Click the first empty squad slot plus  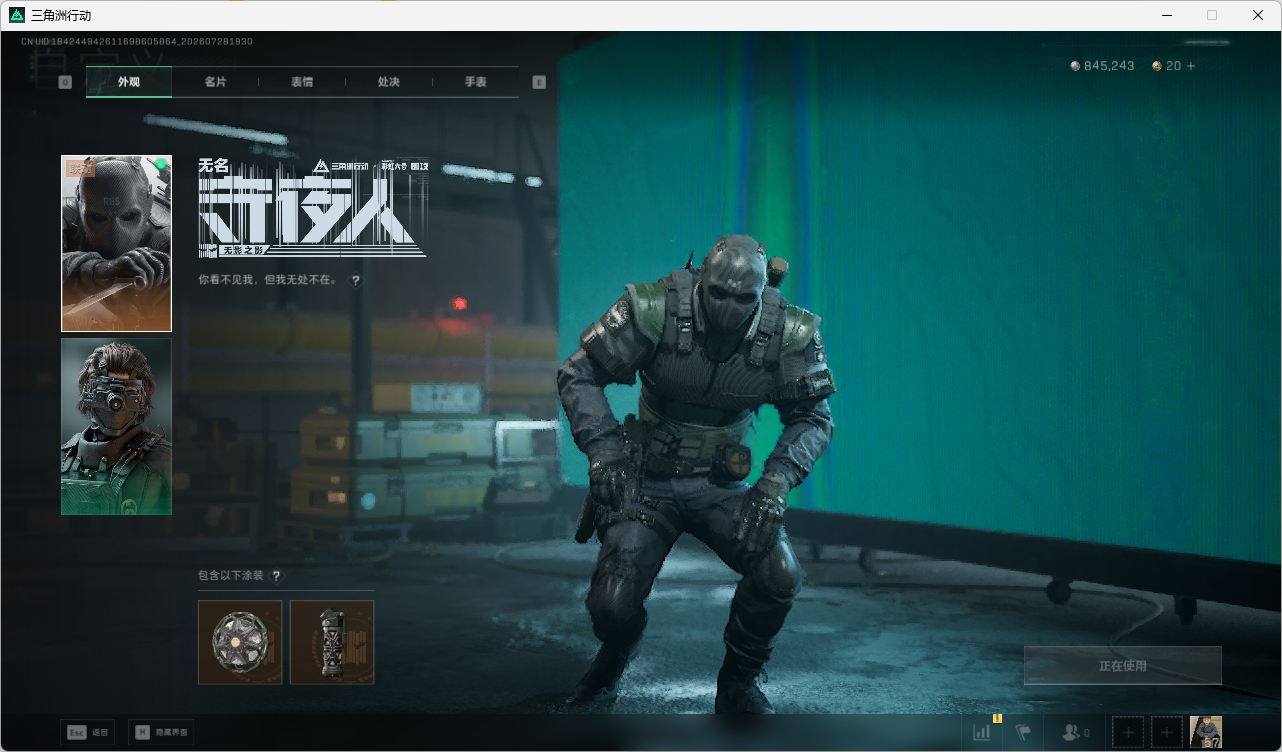tap(1128, 733)
